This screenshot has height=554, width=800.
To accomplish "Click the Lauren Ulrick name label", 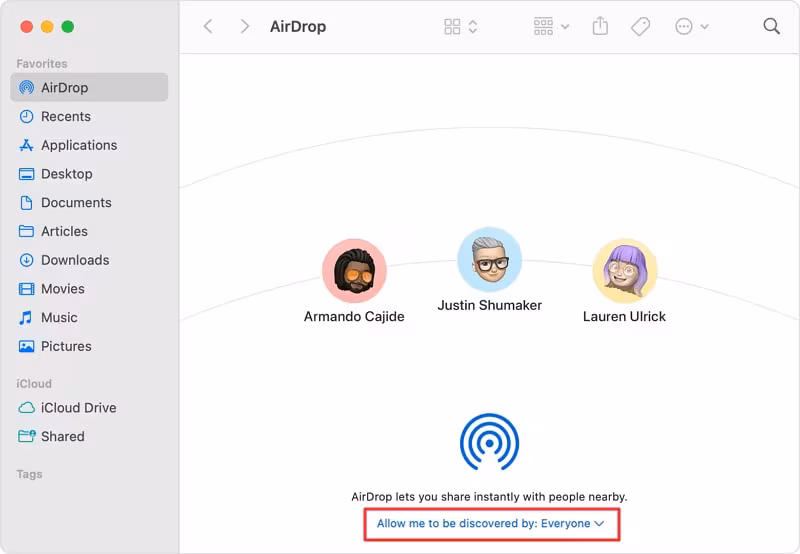I will 624,317.
